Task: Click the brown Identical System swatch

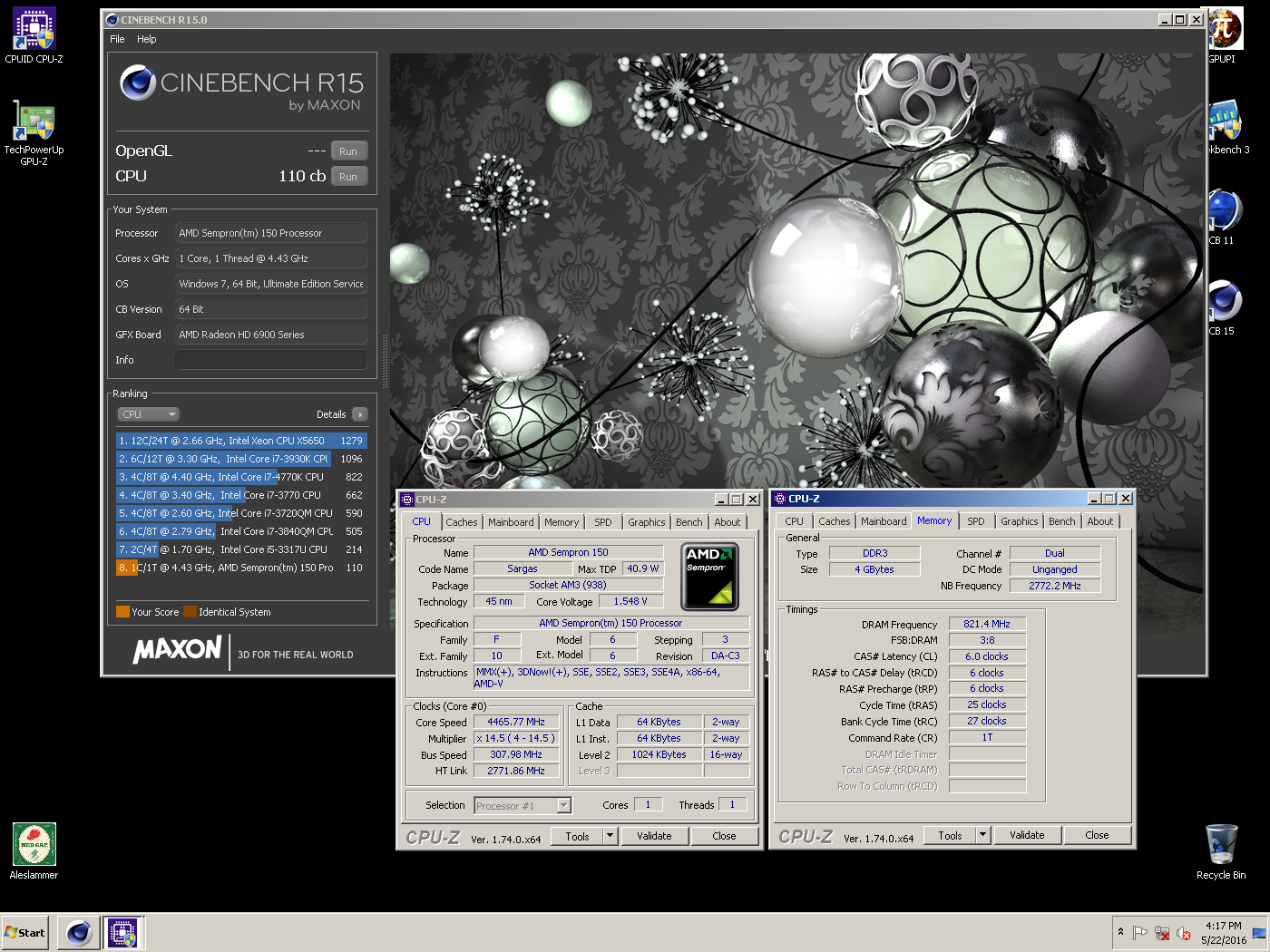Action: (x=190, y=612)
